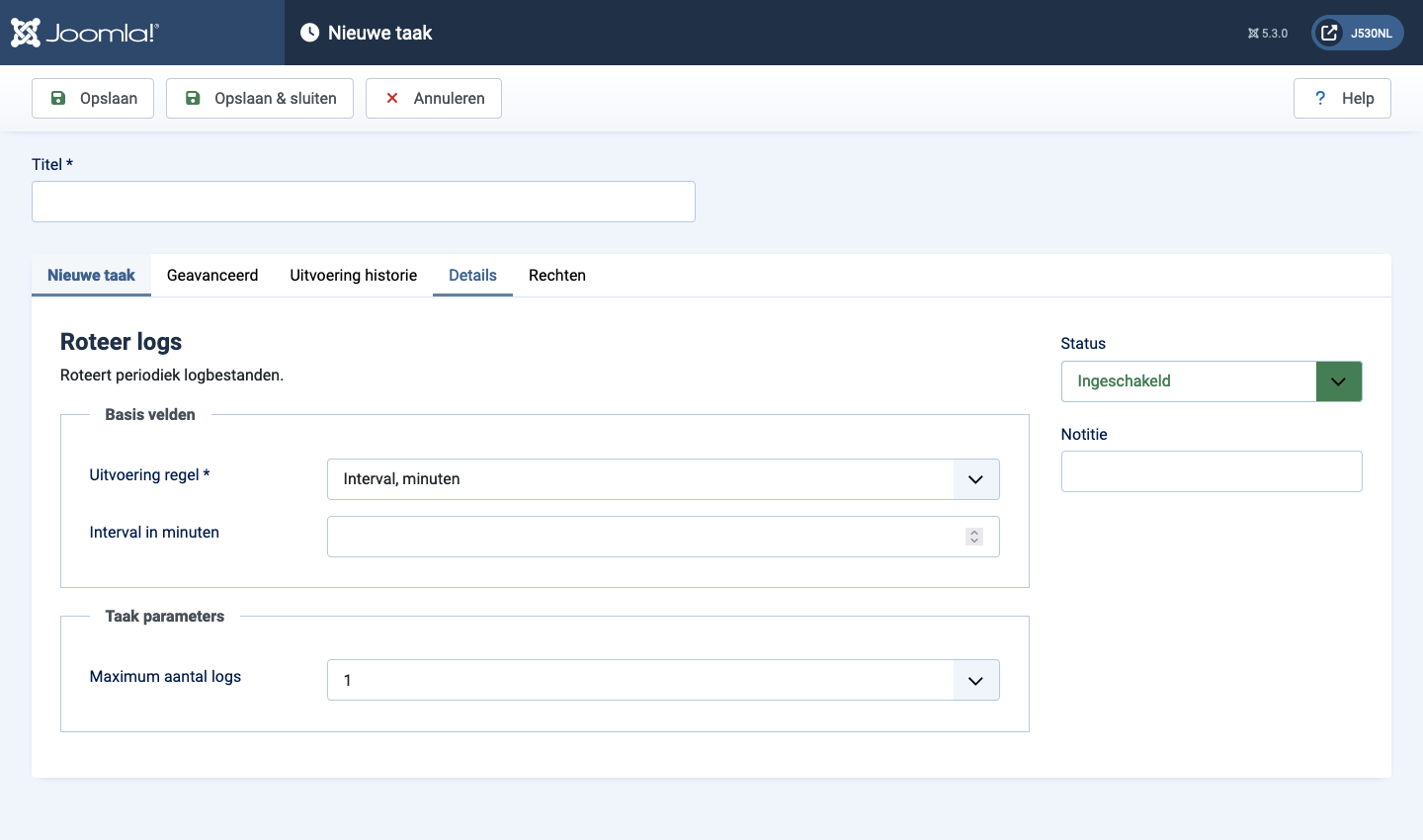Viewport: 1423px width, 840px height.
Task: Switch to the Nieuwe taak tab
Action: (91, 275)
